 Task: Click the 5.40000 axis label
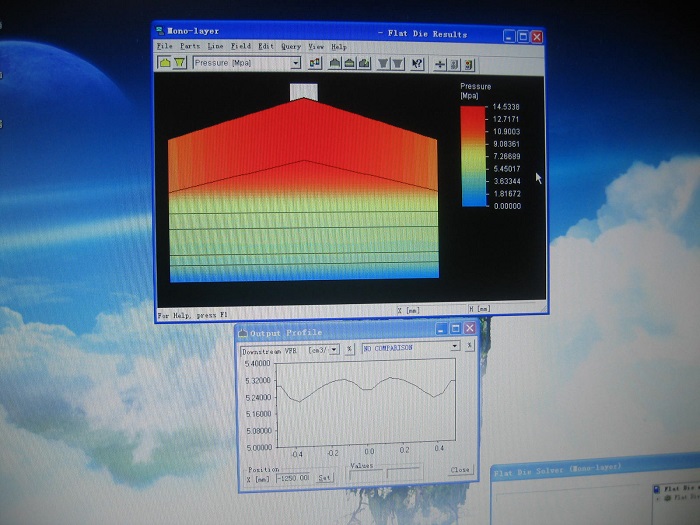tap(258, 363)
